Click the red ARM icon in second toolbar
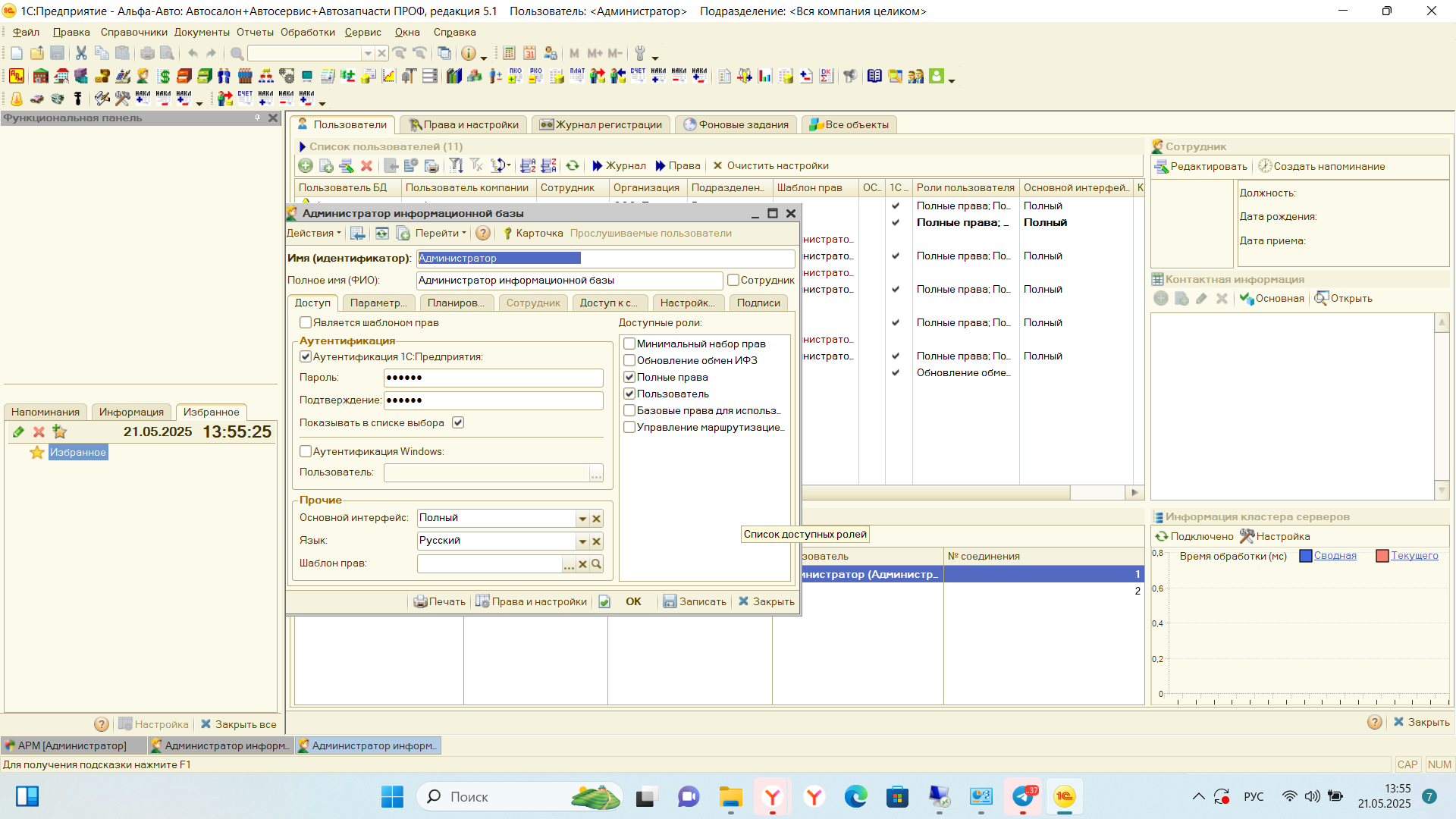Image resolution: width=1456 pixels, height=819 pixels. click(x=17, y=76)
